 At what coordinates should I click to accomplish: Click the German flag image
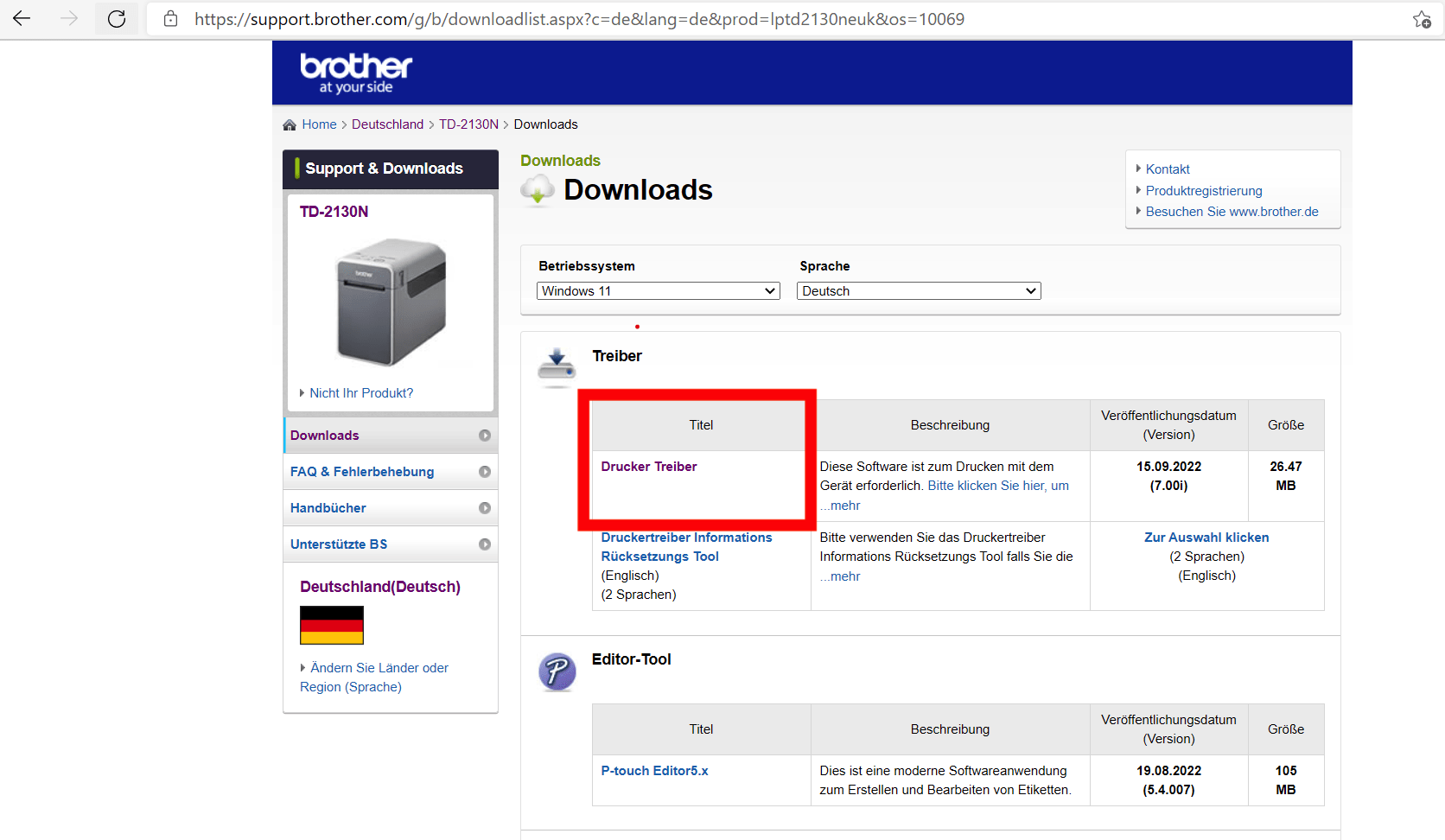[332, 625]
